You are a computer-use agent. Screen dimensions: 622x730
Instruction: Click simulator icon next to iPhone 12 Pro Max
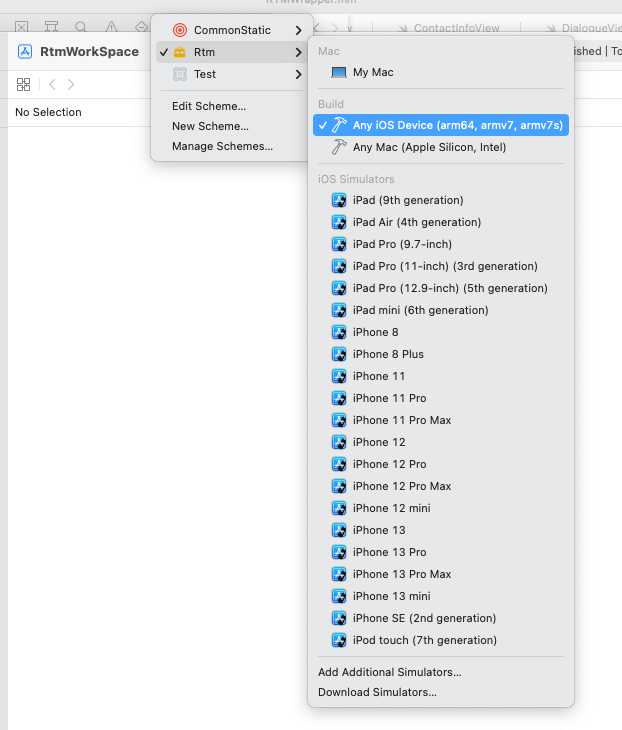click(x=339, y=486)
